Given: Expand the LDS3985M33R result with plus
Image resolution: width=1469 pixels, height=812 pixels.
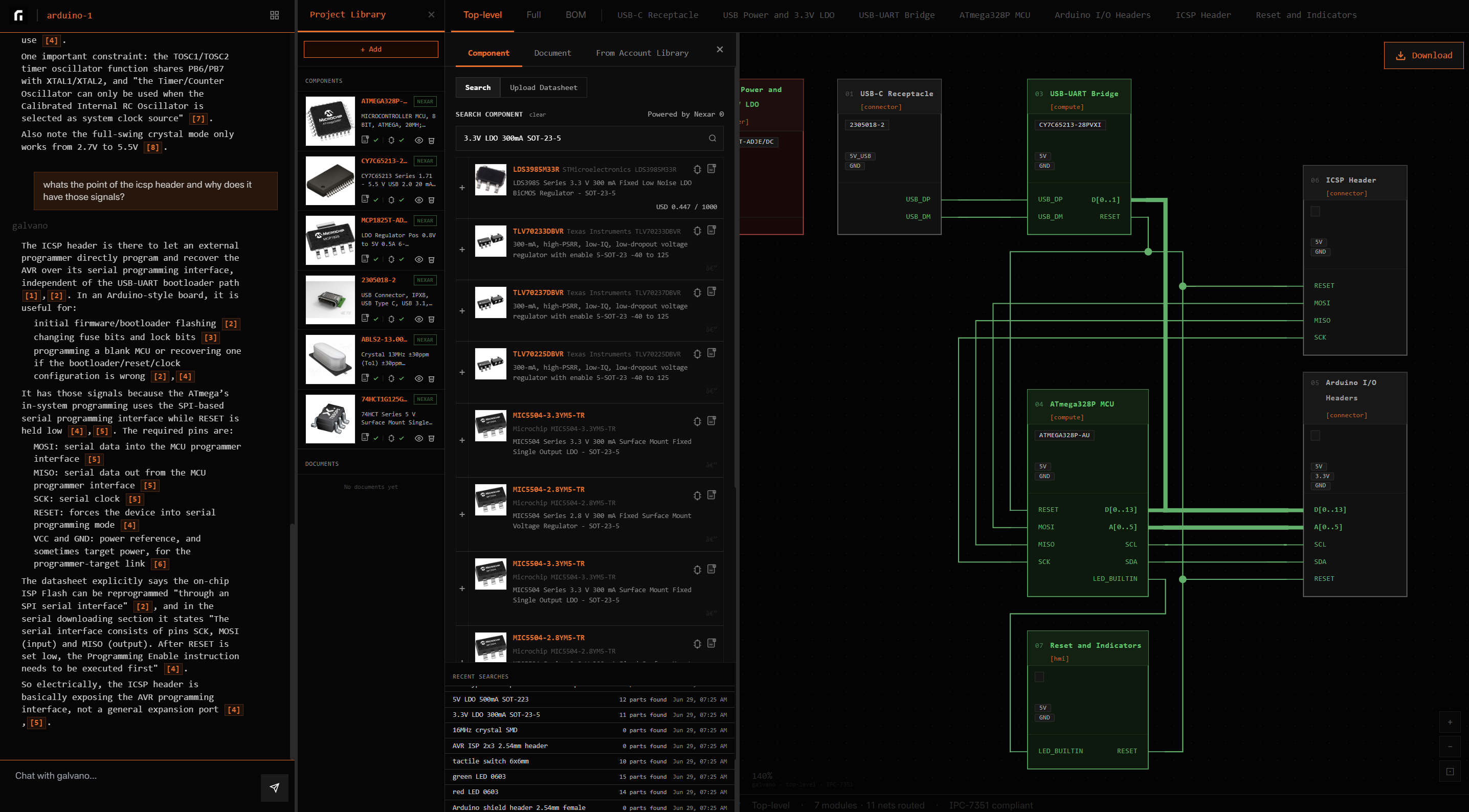Looking at the screenshot, I should point(462,188).
